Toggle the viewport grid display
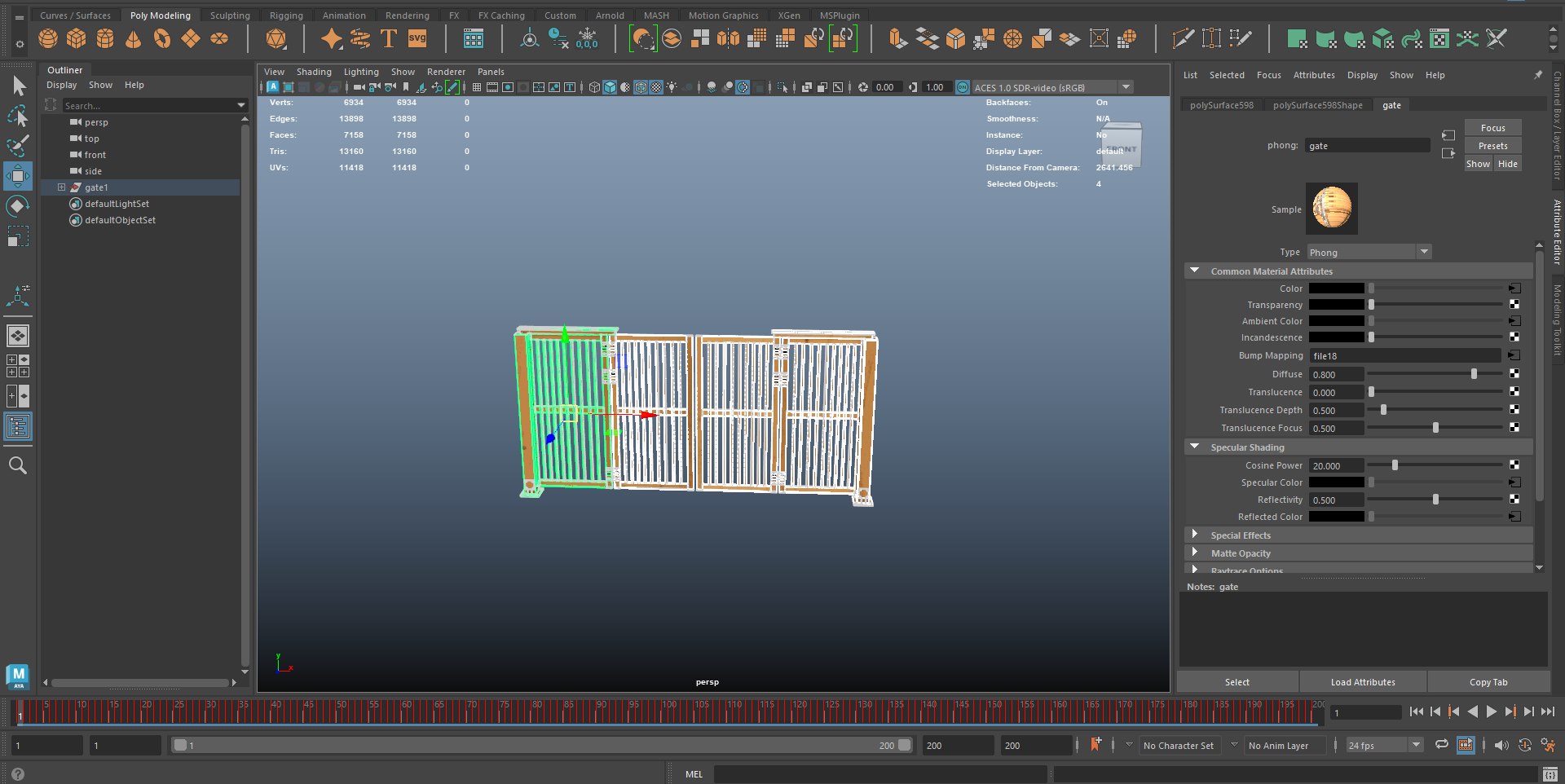 (x=477, y=87)
